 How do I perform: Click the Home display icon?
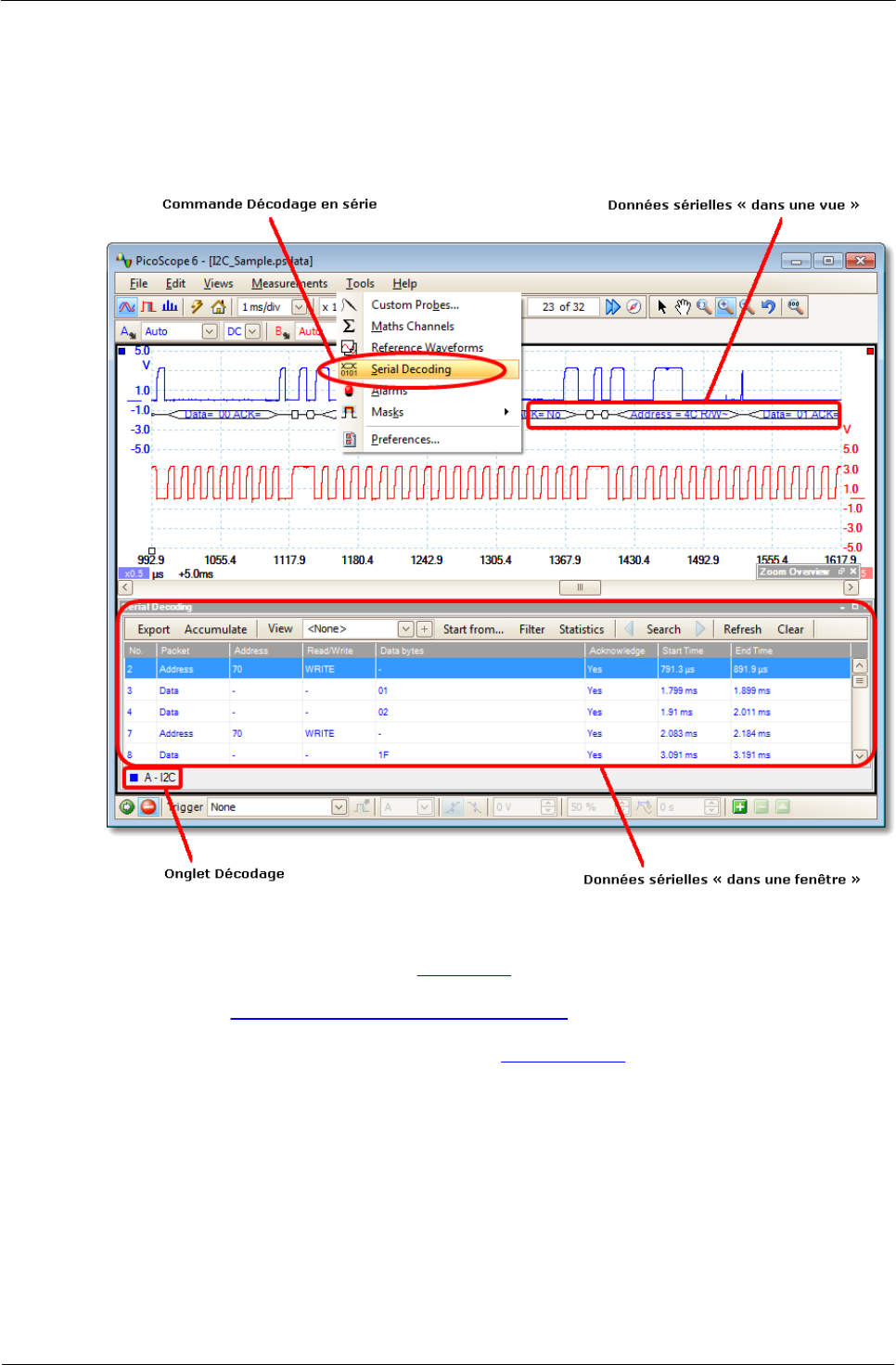point(219,307)
